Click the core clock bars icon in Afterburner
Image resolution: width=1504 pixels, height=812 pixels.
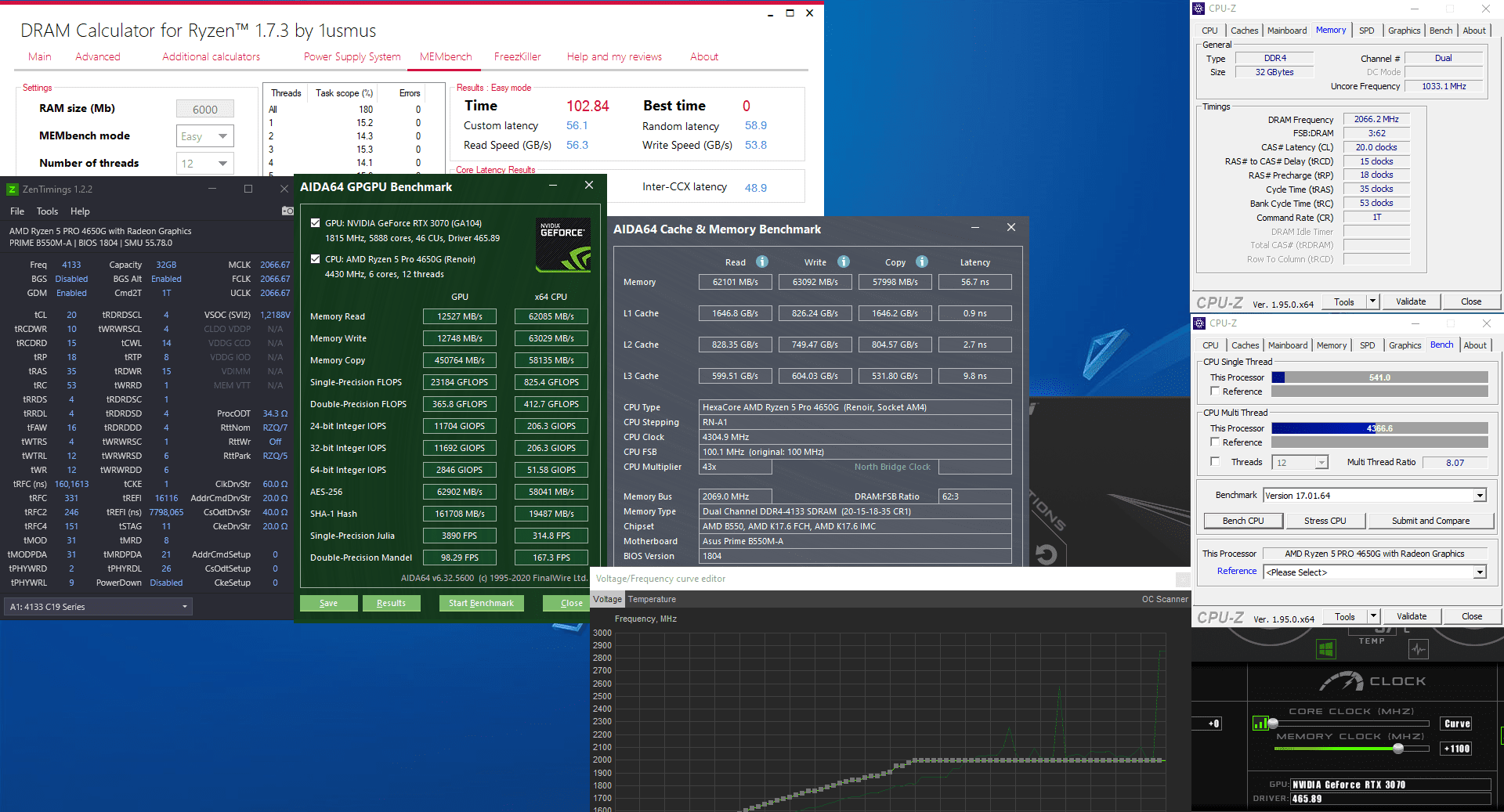pyautogui.click(x=1260, y=724)
